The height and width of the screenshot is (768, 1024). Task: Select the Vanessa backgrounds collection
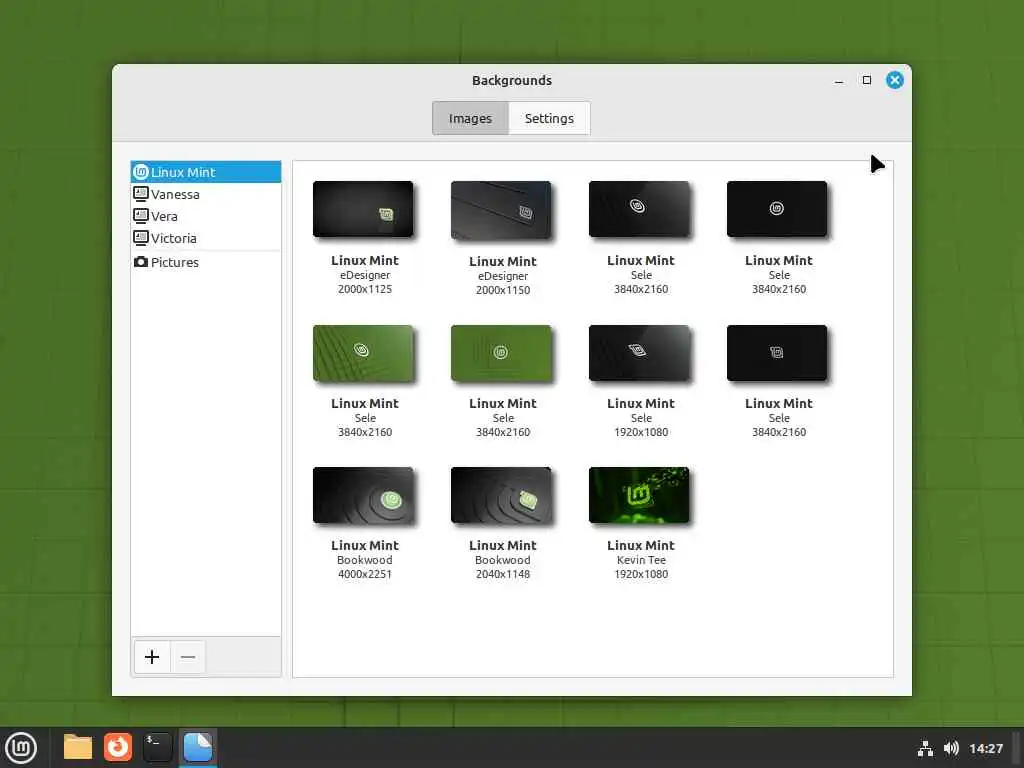point(206,194)
